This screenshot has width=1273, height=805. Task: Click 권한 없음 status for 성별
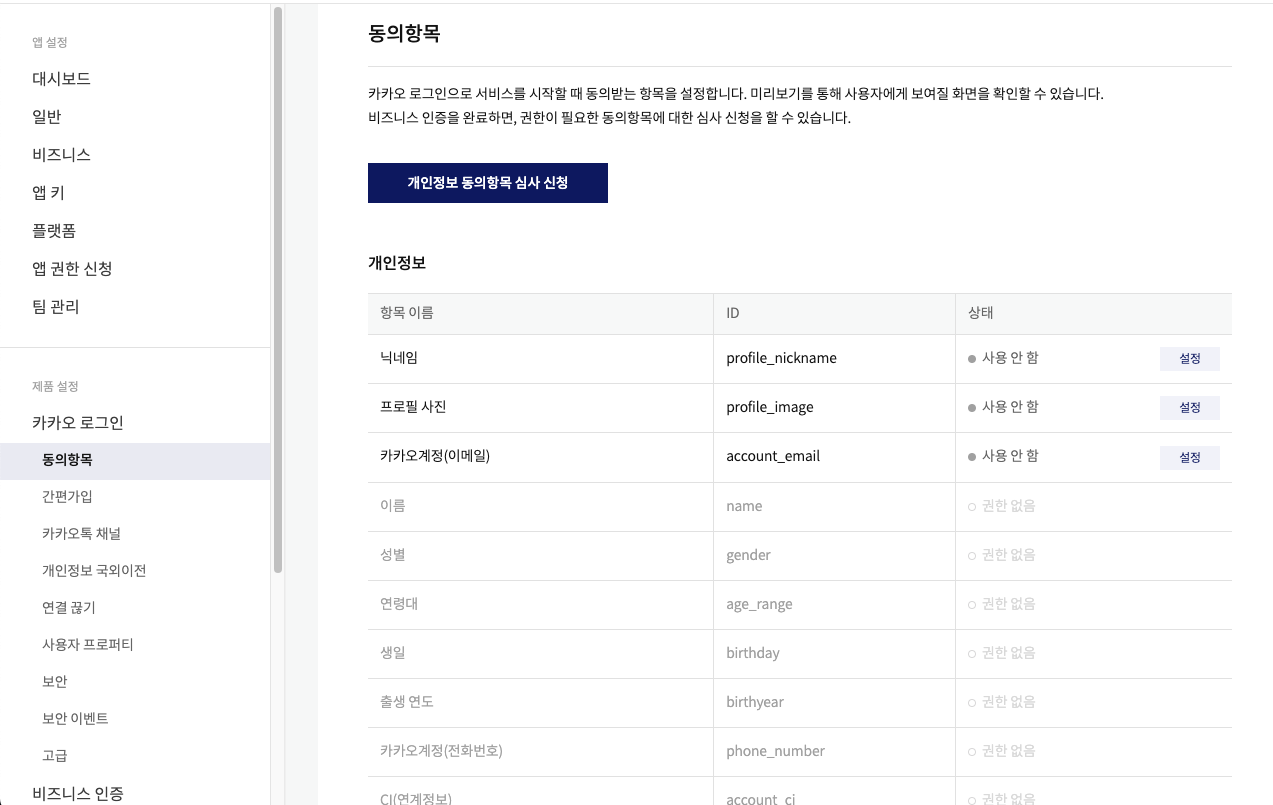point(1002,555)
